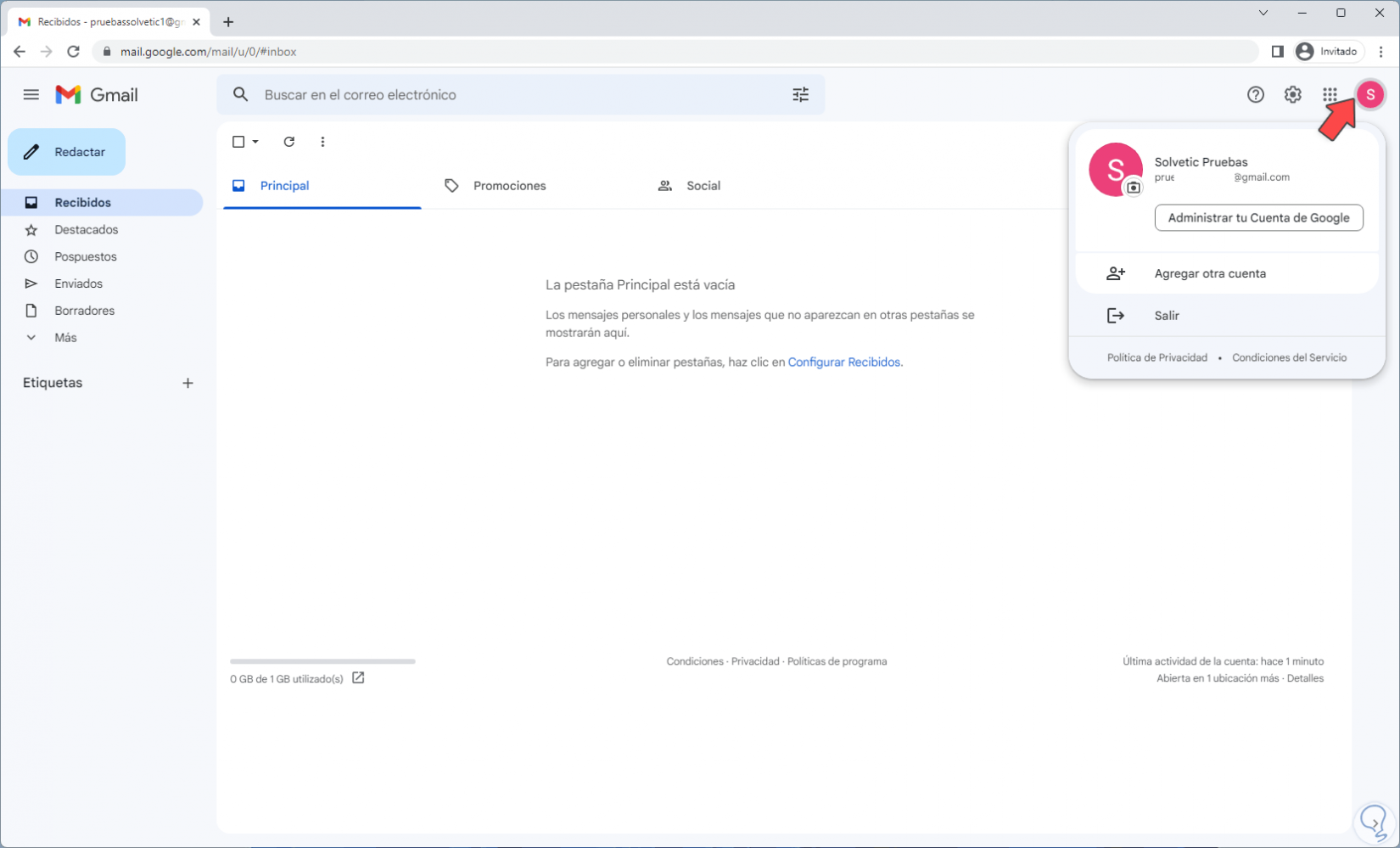
Task: Expand the Más section in sidebar
Action: [64, 338]
